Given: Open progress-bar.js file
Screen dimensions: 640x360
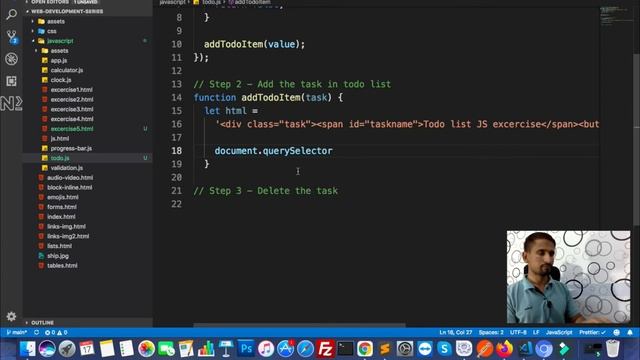Looking at the screenshot, I should [x=71, y=148].
